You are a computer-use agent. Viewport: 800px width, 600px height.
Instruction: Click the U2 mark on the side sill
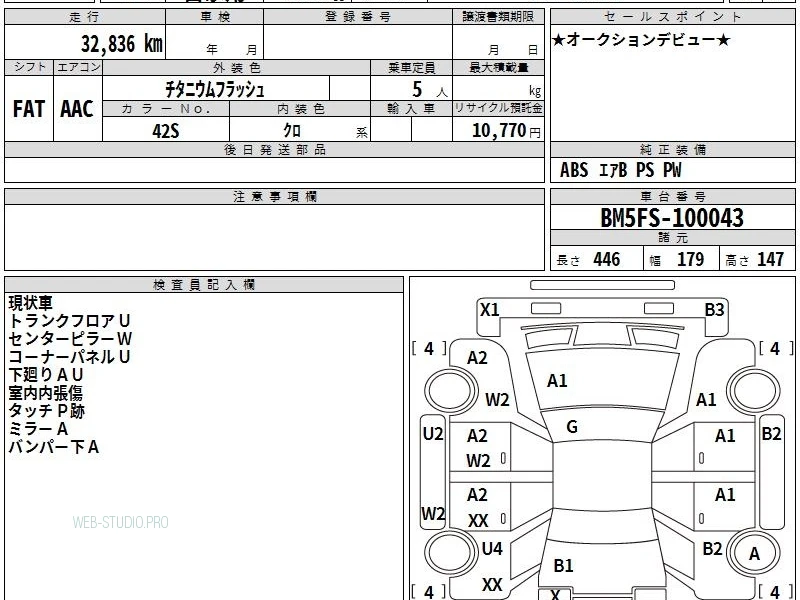pos(433,434)
